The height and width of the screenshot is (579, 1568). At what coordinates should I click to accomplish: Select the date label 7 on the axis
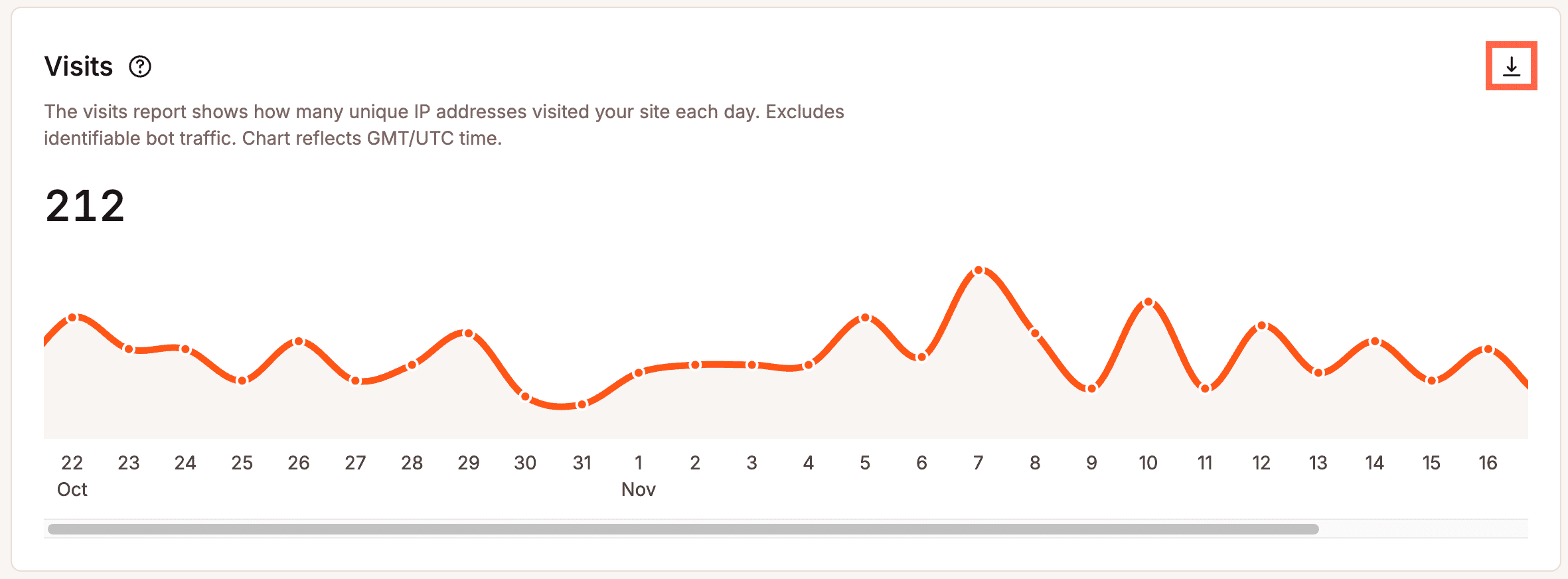[x=979, y=463]
